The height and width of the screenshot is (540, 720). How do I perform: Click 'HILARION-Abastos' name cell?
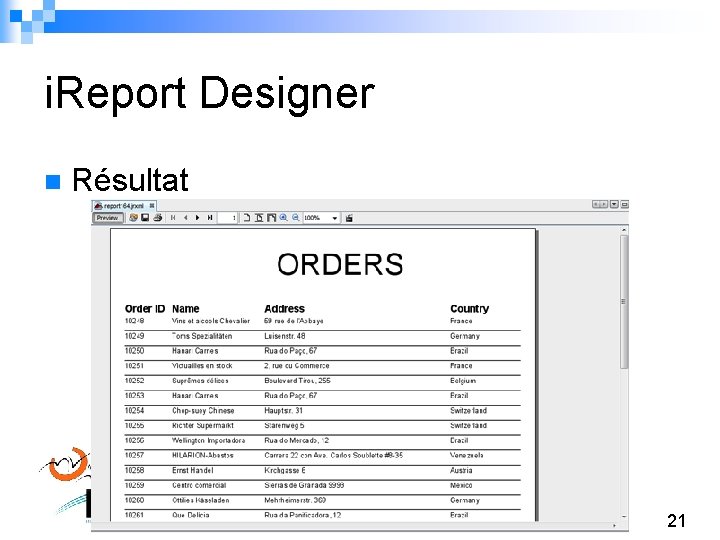click(202, 456)
